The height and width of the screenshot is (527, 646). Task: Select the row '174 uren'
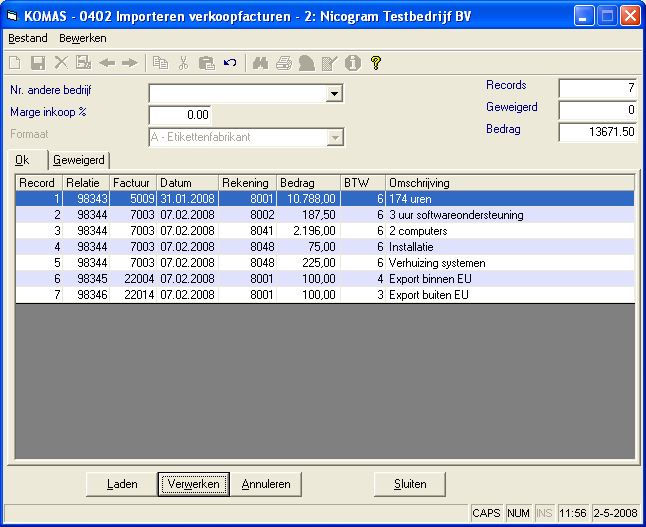325,199
